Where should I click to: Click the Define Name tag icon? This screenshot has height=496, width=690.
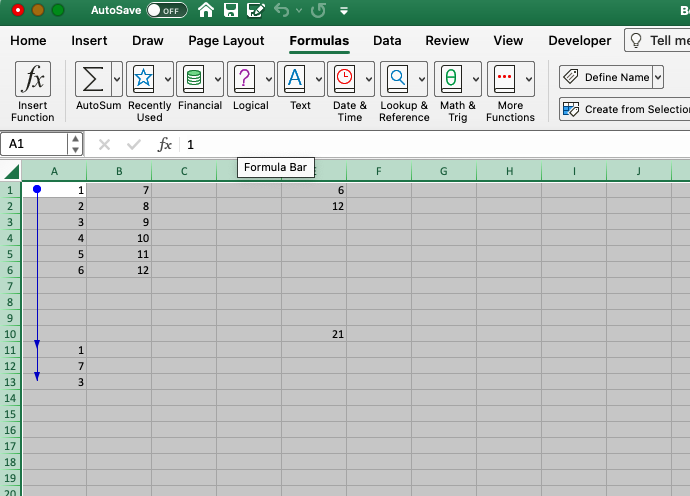tap(571, 77)
